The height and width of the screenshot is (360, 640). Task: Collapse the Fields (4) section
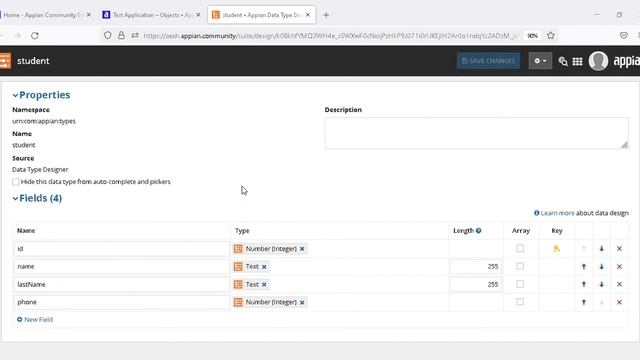(16, 198)
